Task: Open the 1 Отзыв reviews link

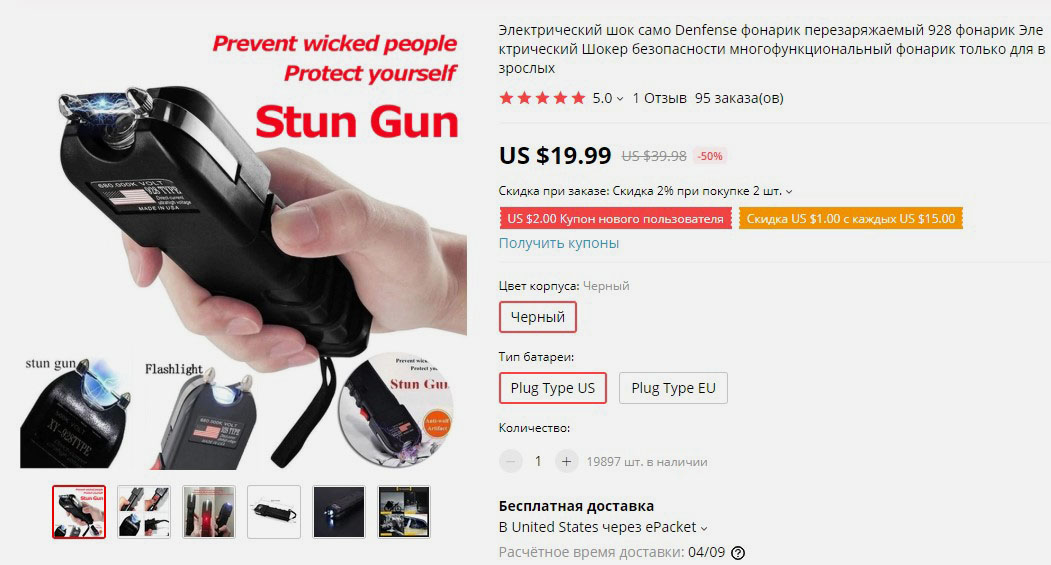Action: point(660,99)
